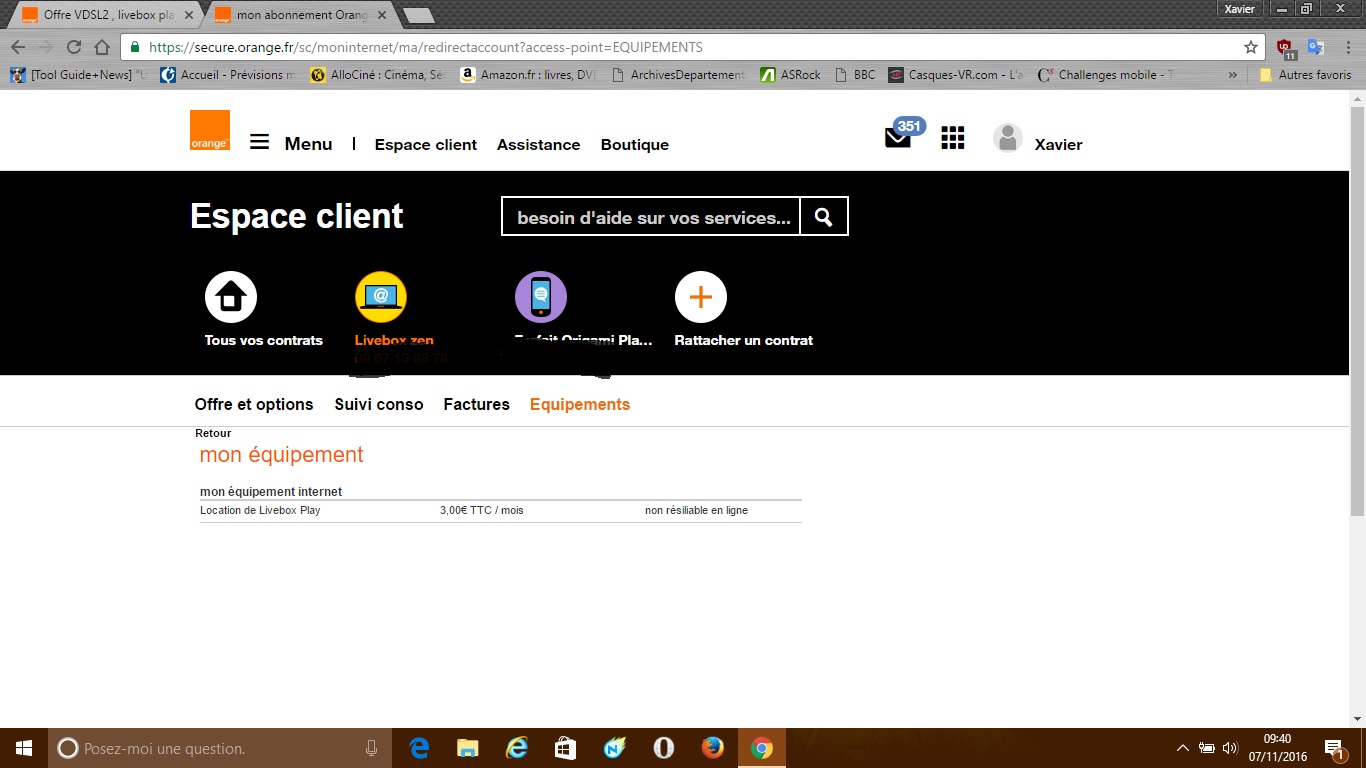
Task: Click the Retour link
Action: [x=213, y=433]
